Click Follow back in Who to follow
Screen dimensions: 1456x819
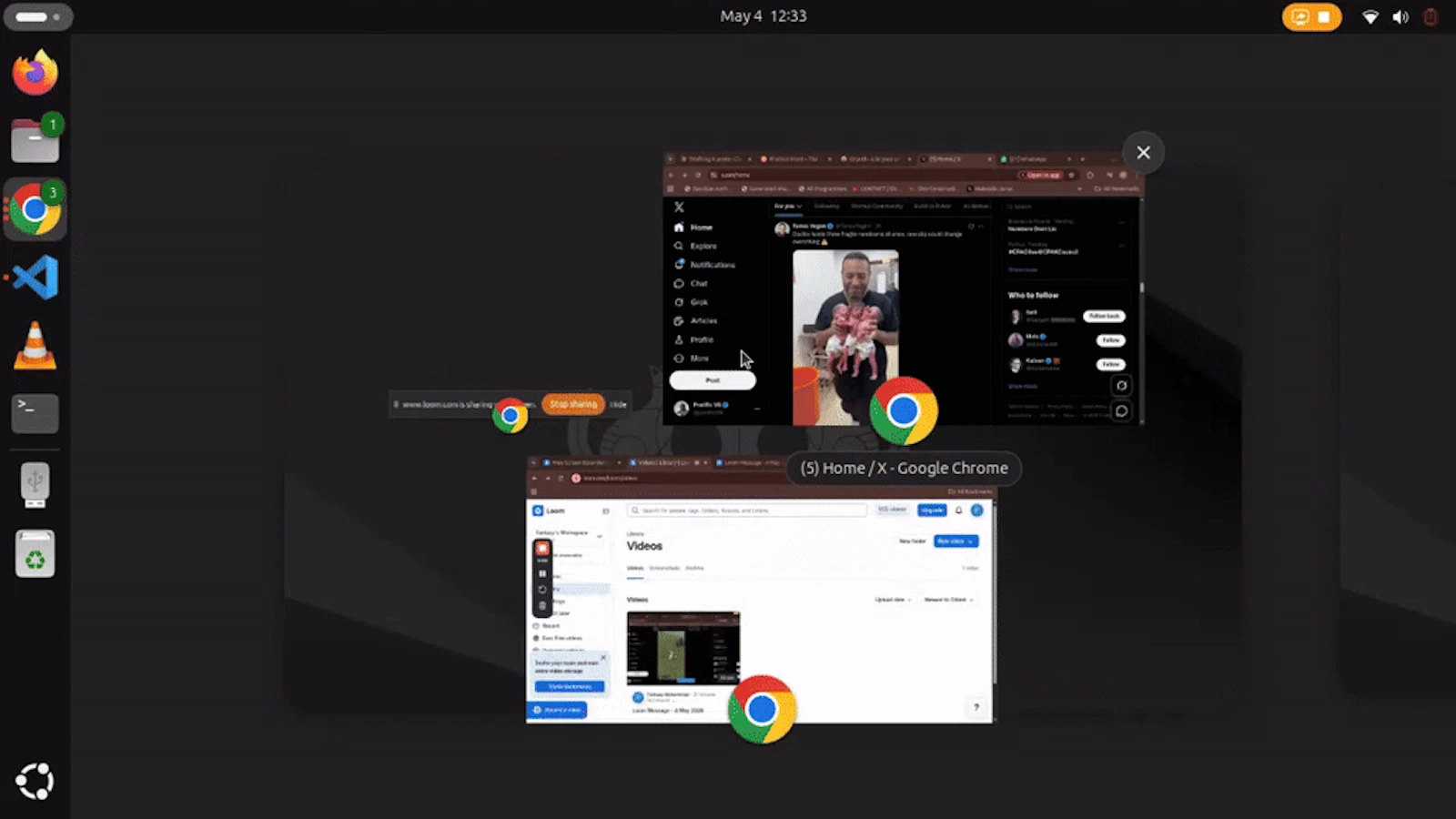[1104, 316]
